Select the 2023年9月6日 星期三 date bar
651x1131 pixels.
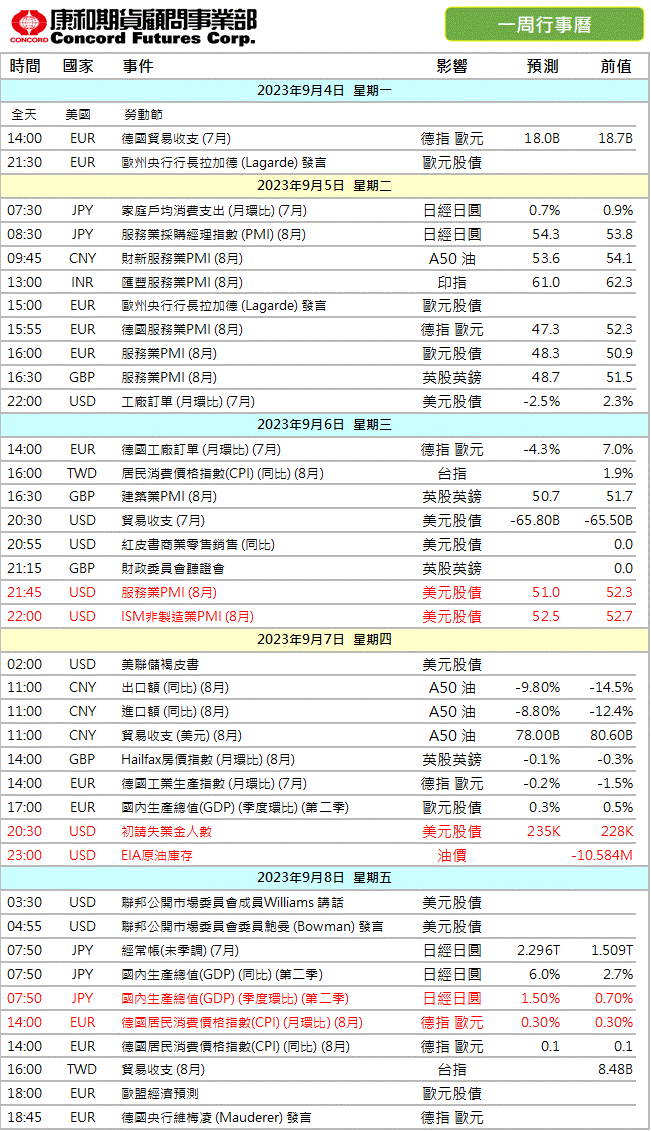tap(325, 425)
